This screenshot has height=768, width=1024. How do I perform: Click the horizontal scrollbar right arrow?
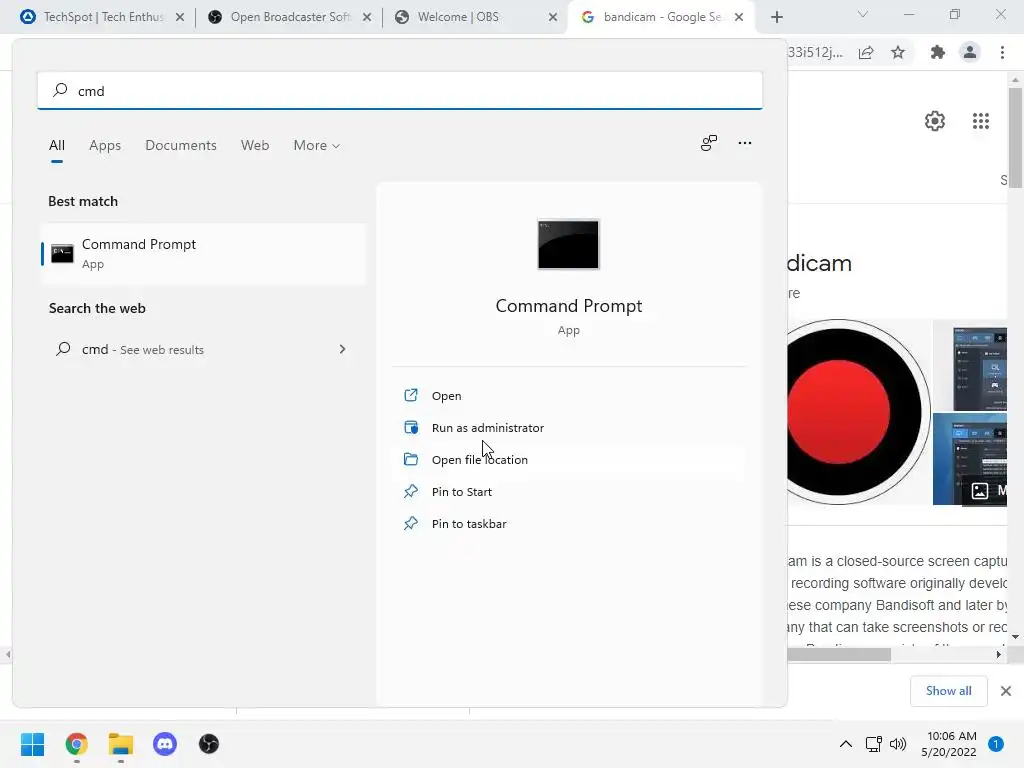(999, 654)
